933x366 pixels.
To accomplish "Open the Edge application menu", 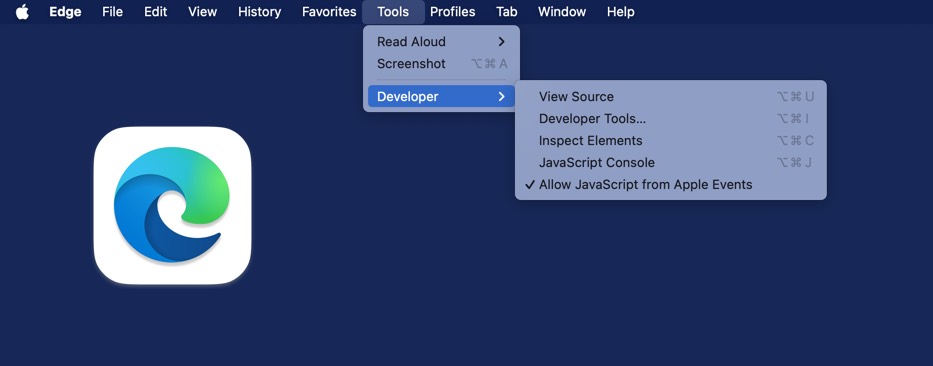I will click(65, 12).
